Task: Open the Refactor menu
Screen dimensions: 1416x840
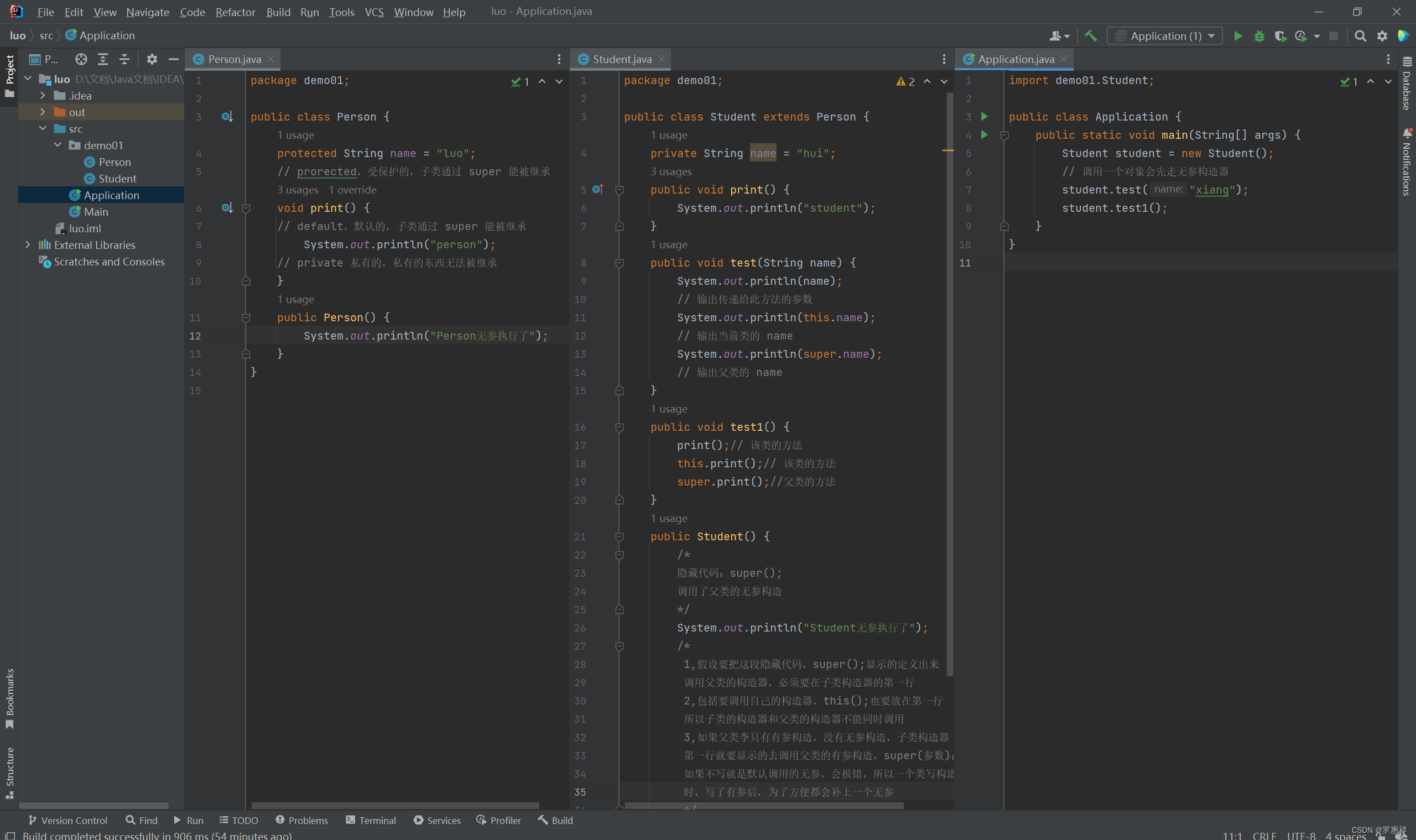Action: [x=235, y=12]
